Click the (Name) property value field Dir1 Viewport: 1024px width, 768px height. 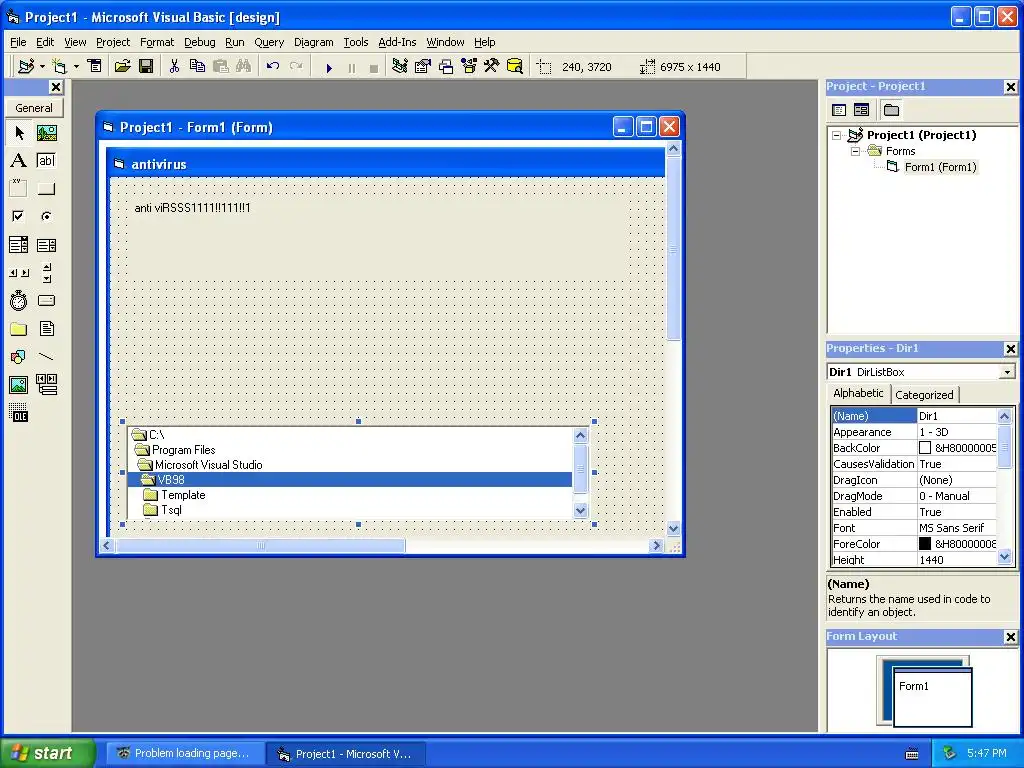[957, 416]
